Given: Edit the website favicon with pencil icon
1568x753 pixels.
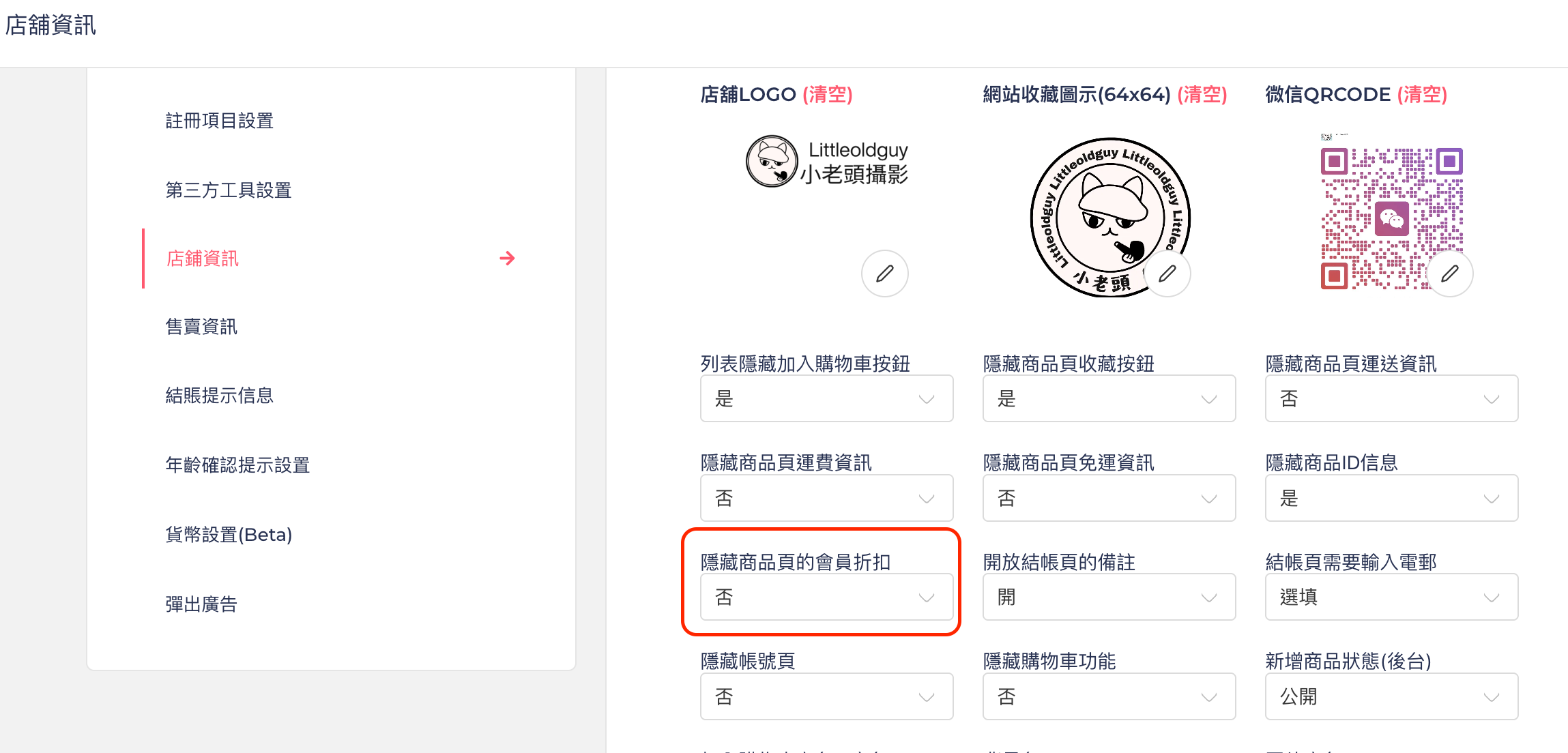Looking at the screenshot, I should coord(1167,274).
